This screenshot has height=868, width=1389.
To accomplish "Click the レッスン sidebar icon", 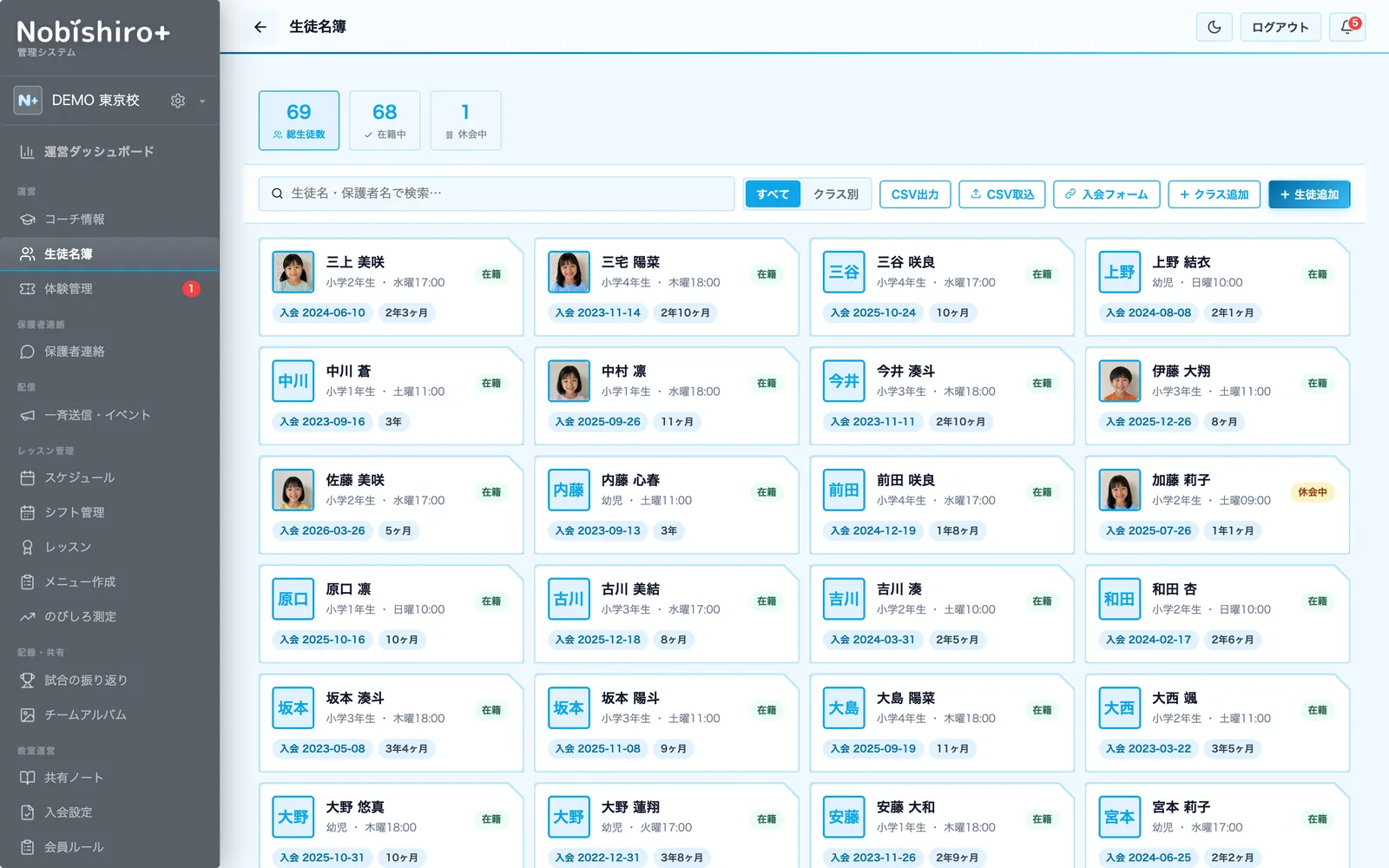I will 28,548.
